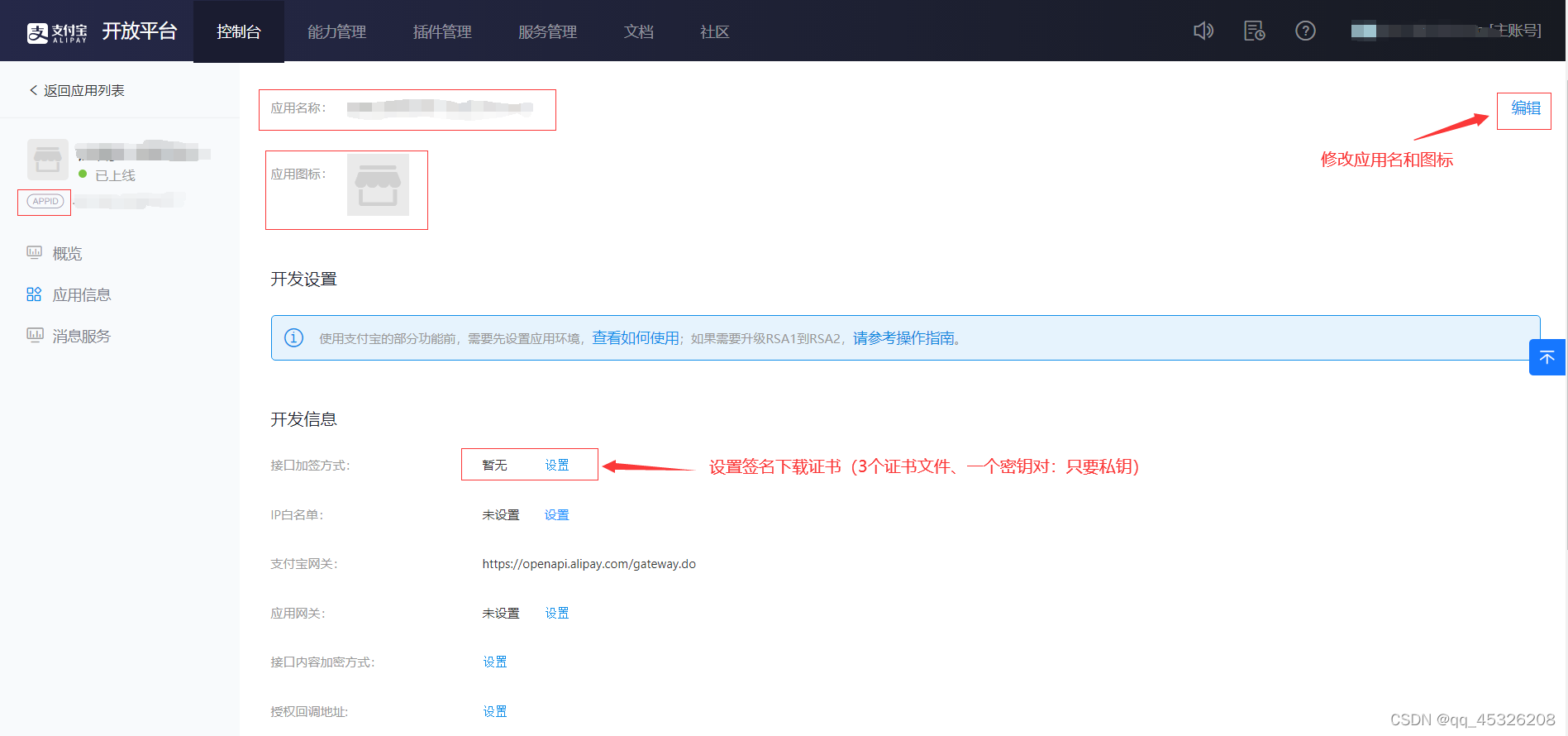Click the 已上线 status text
This screenshot has width=1568, height=736.
(x=115, y=175)
